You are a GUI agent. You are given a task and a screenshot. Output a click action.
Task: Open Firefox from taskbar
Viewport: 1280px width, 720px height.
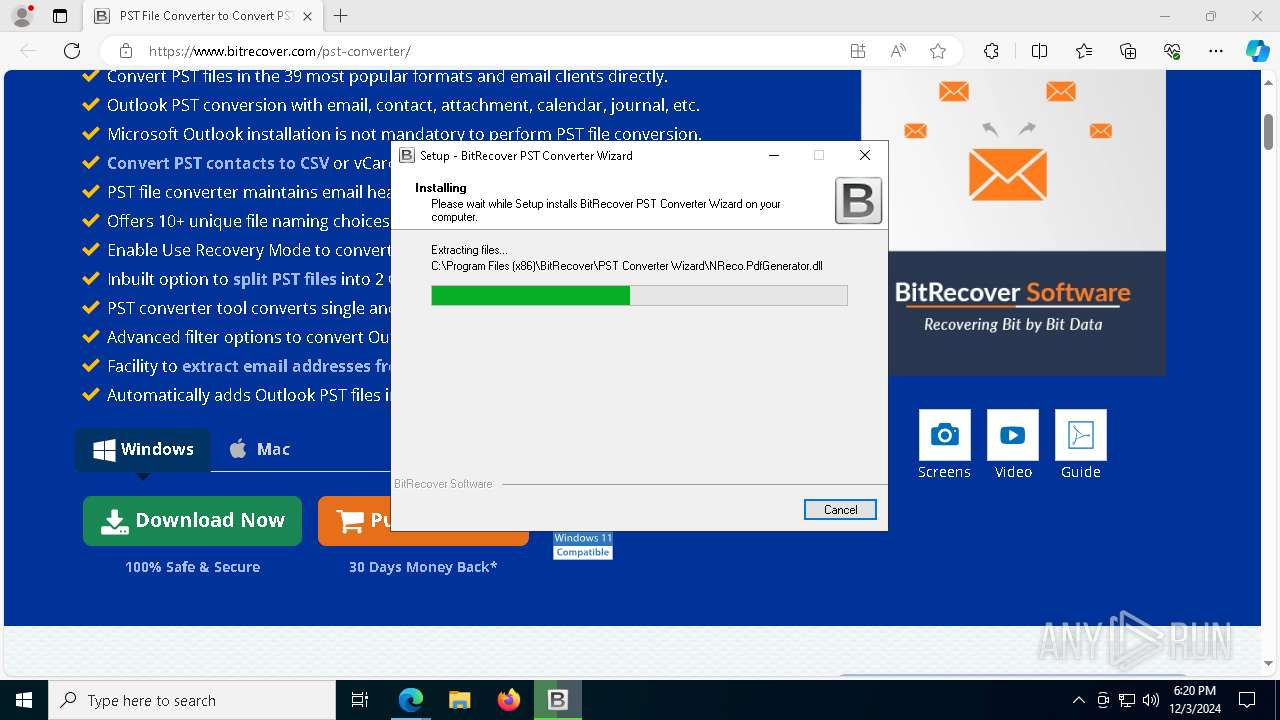coord(509,700)
